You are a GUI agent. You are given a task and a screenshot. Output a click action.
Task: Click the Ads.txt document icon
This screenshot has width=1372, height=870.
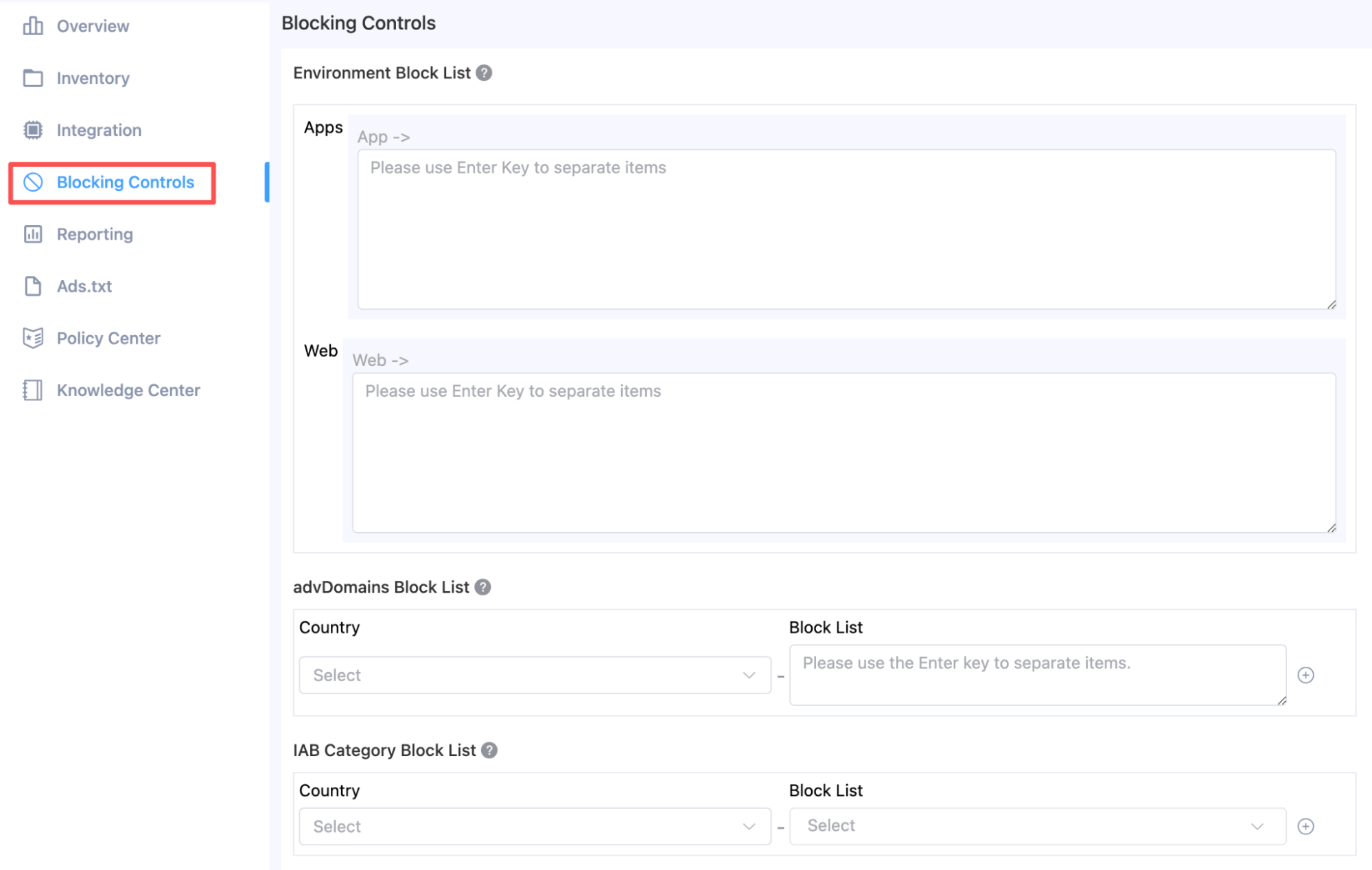tap(32, 286)
